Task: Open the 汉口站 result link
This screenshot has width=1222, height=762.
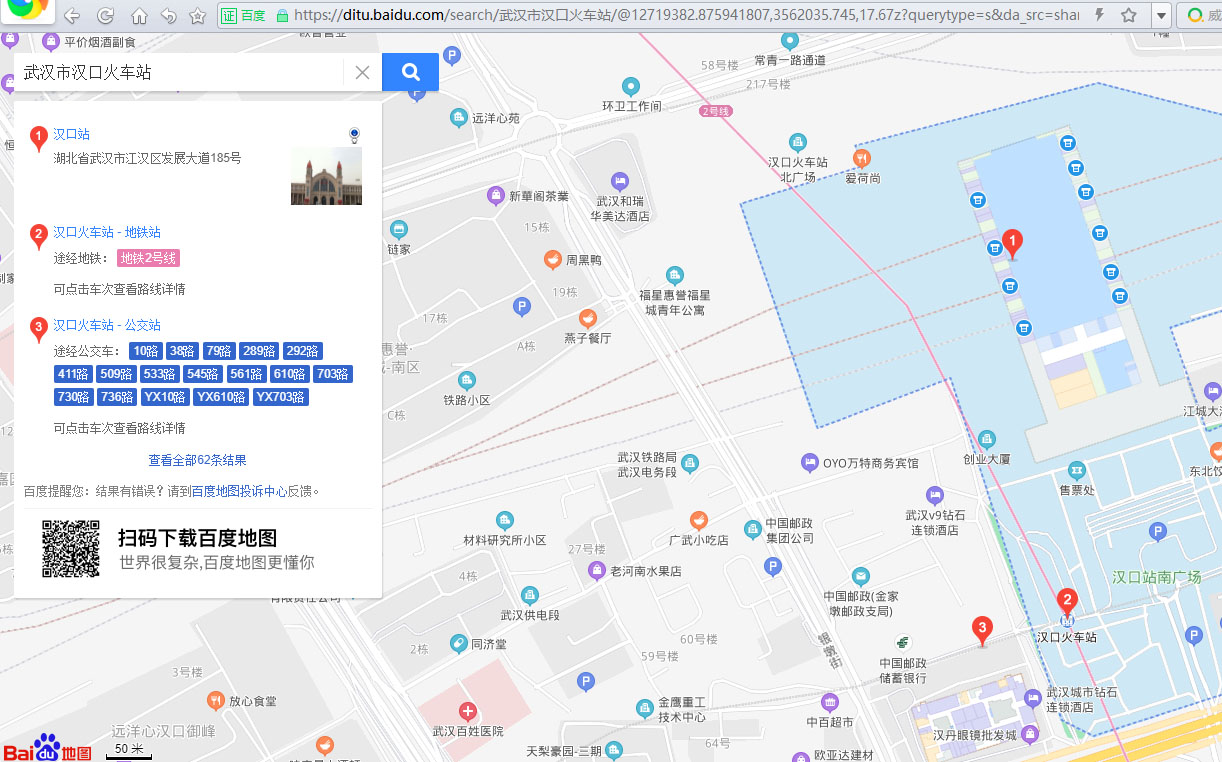Action: [71, 134]
